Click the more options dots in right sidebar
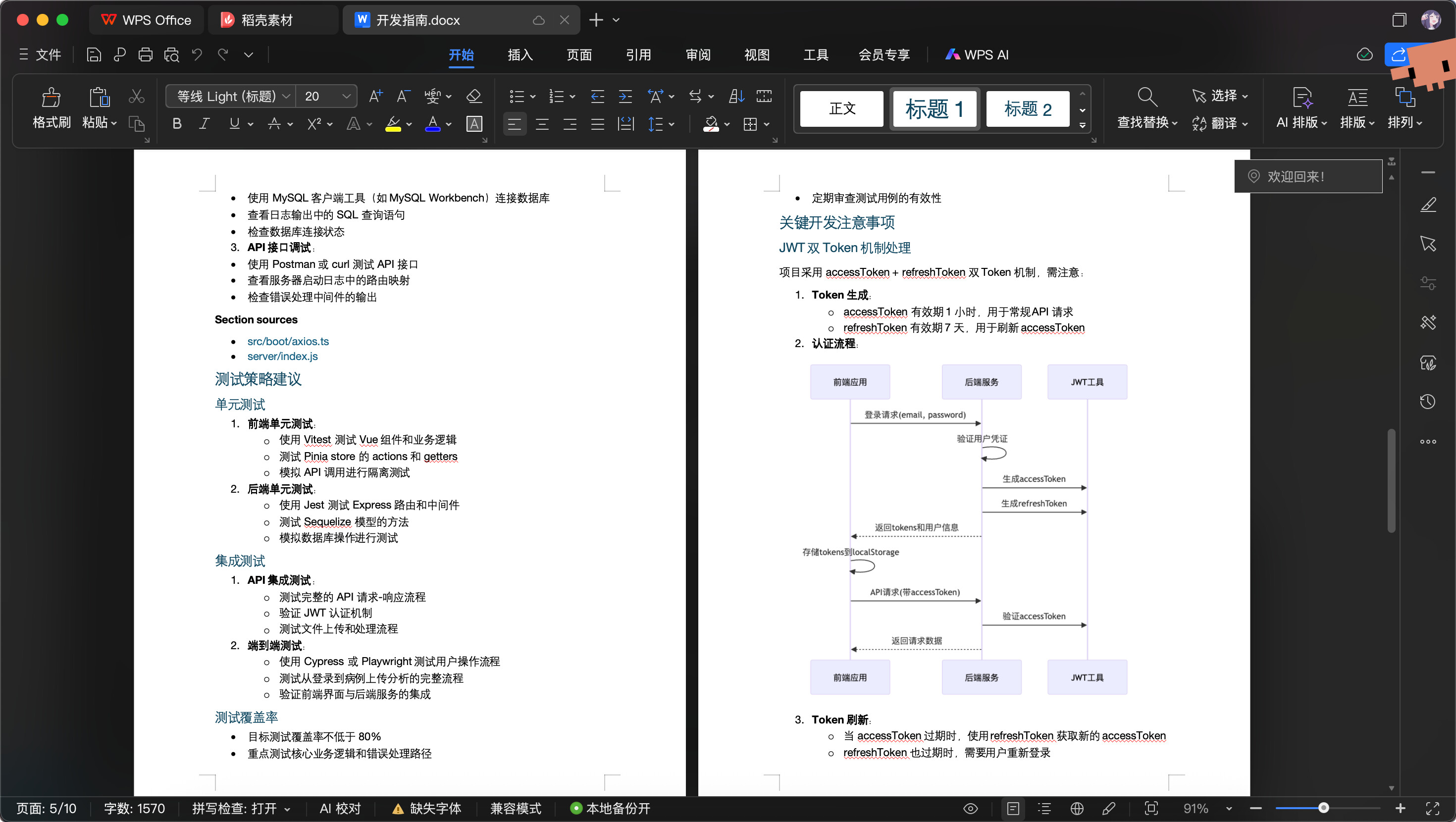Screen dimensions: 1456x822 [1428, 442]
